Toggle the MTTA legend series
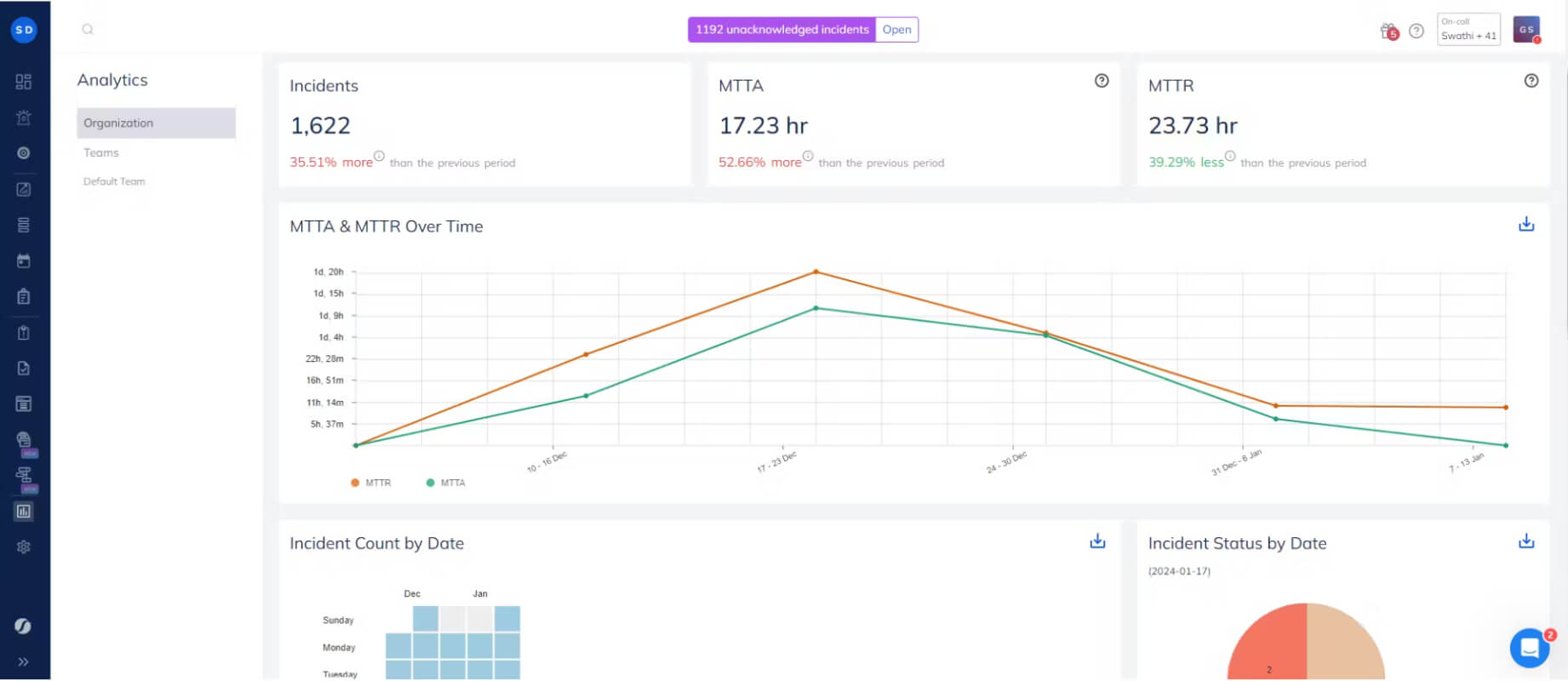 coord(445,483)
